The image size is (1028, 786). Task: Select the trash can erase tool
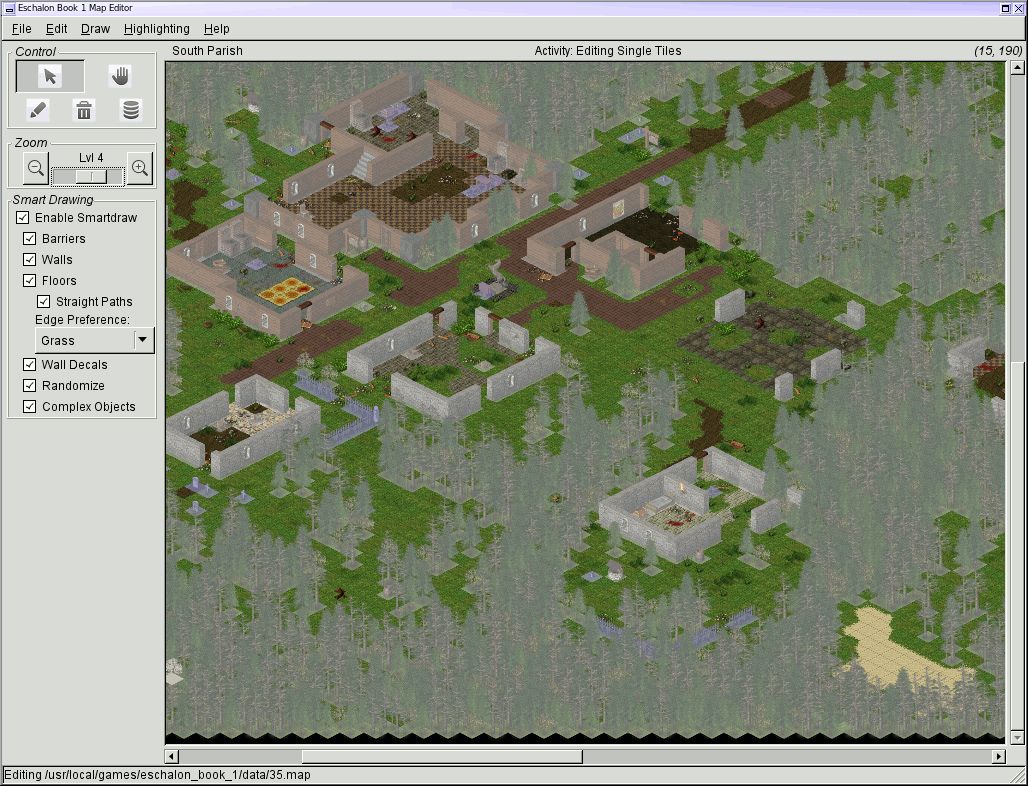pyautogui.click(x=85, y=110)
